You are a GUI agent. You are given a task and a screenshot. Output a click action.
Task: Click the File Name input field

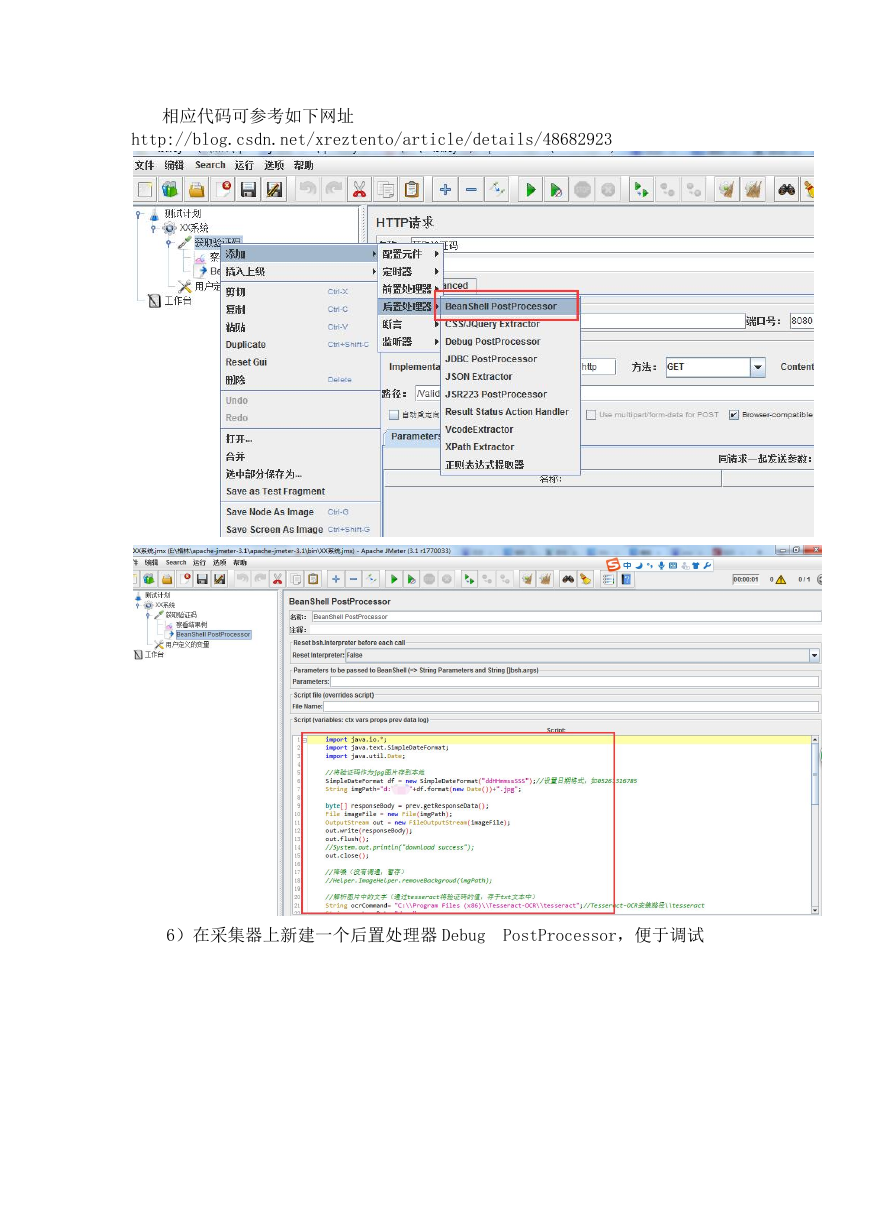point(570,706)
